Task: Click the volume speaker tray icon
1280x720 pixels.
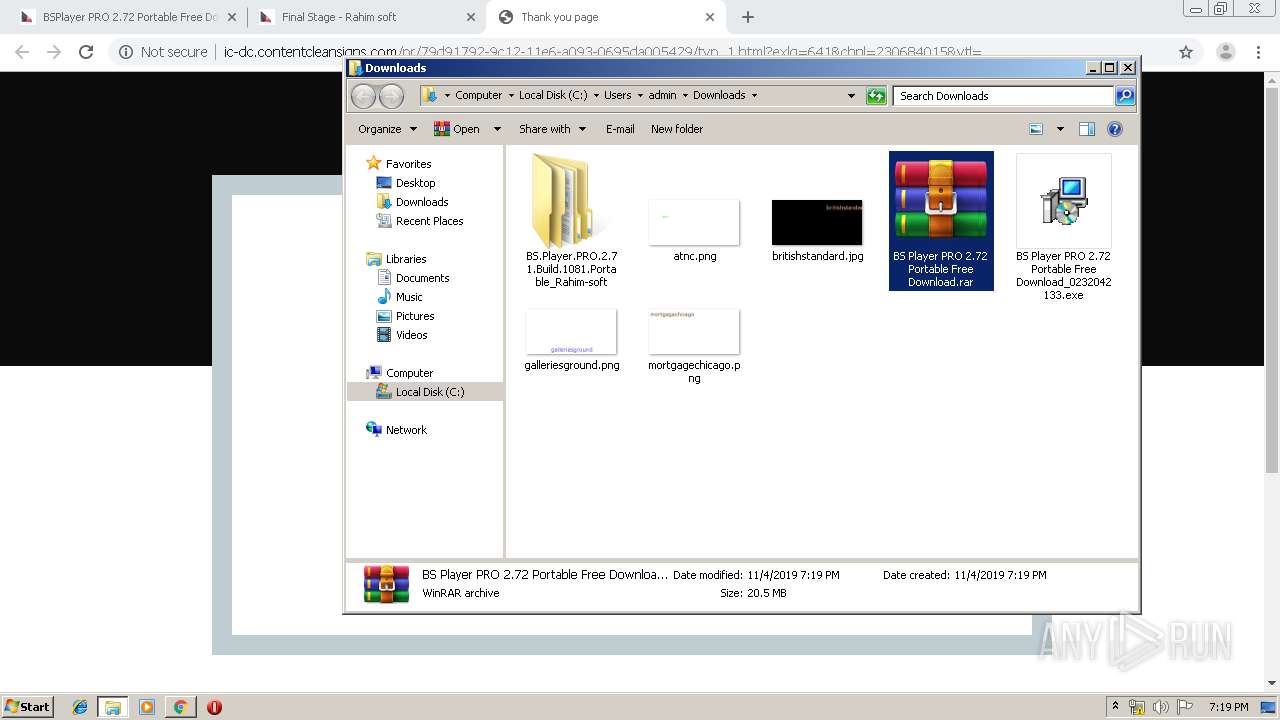Action: [1160, 707]
